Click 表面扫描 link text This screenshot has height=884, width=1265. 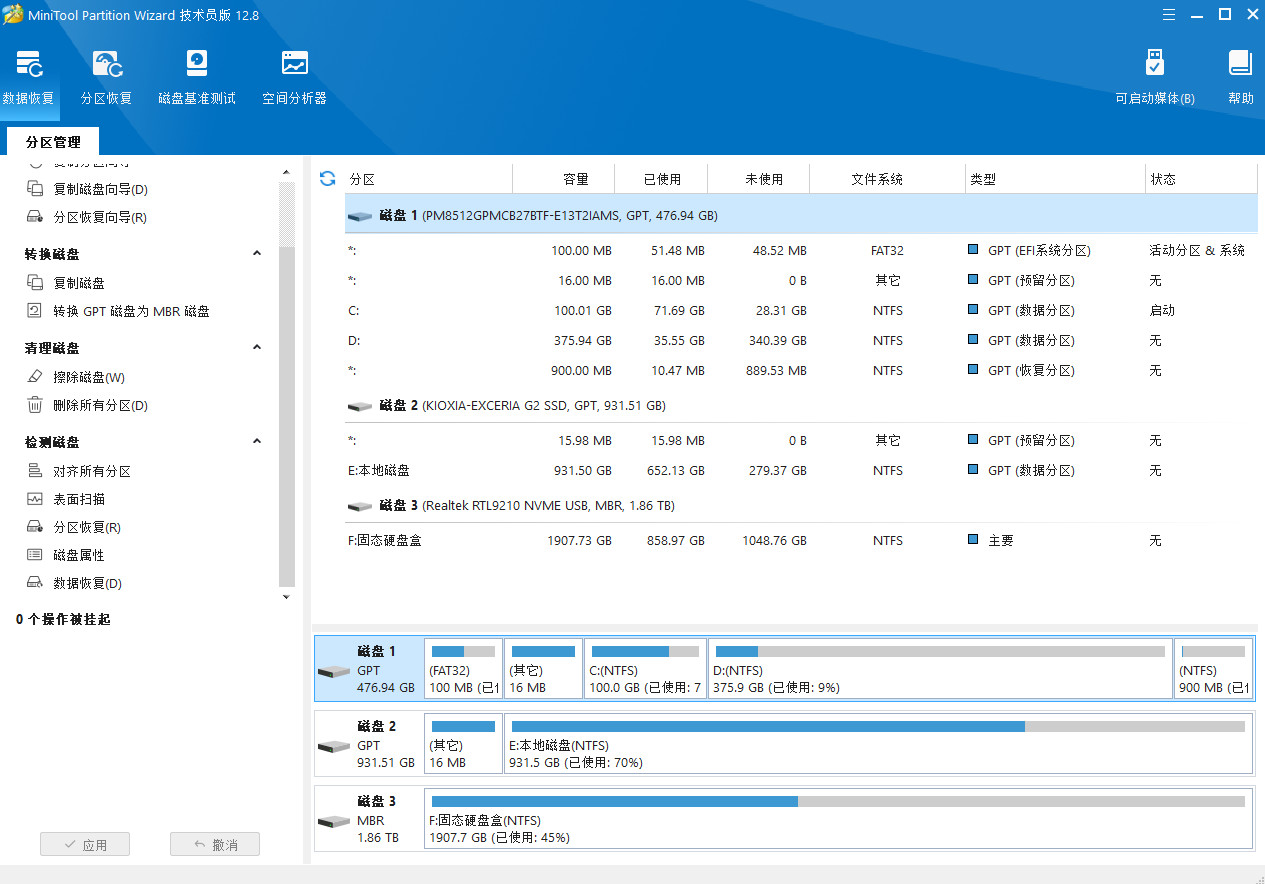[79, 499]
